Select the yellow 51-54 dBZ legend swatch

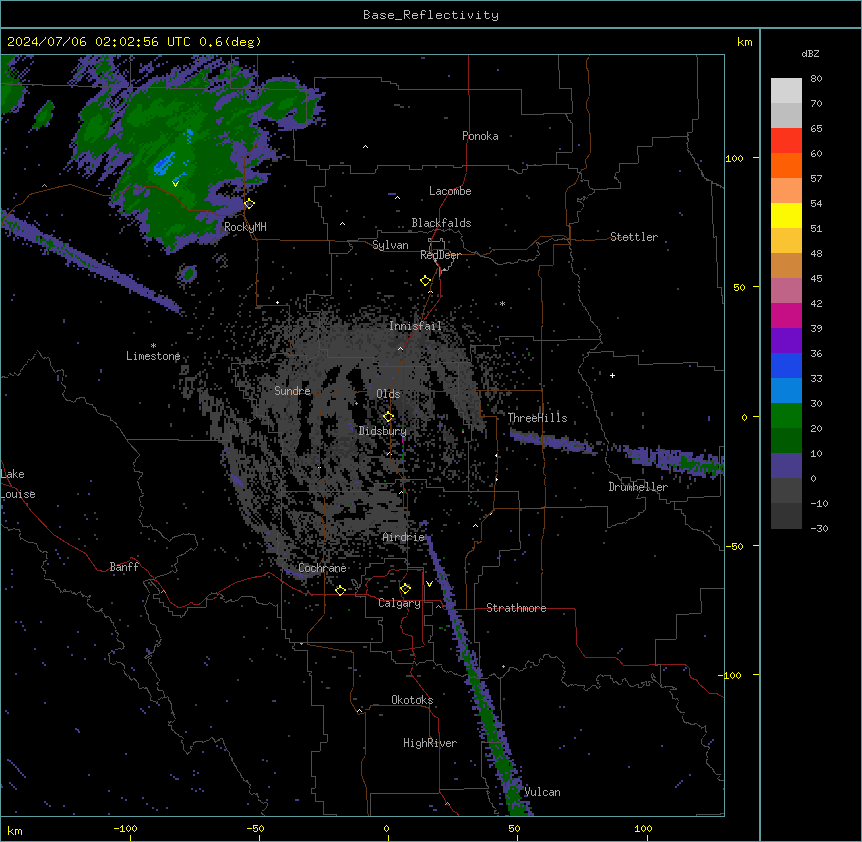click(x=786, y=215)
